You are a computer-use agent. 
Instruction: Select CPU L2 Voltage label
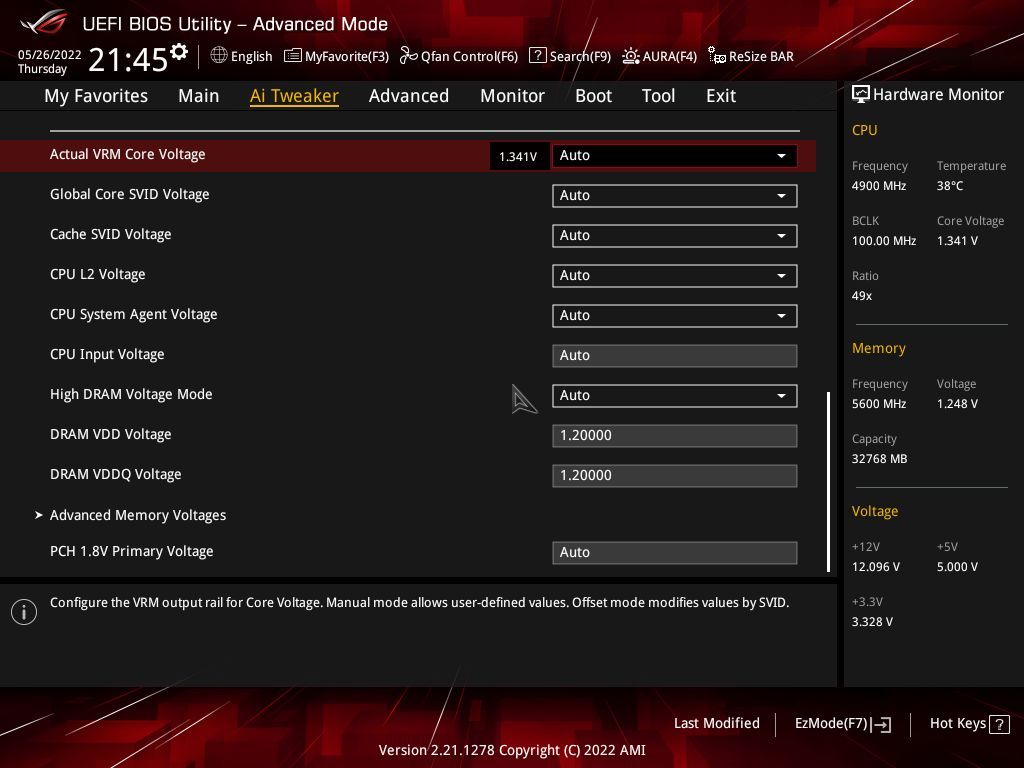(97, 274)
